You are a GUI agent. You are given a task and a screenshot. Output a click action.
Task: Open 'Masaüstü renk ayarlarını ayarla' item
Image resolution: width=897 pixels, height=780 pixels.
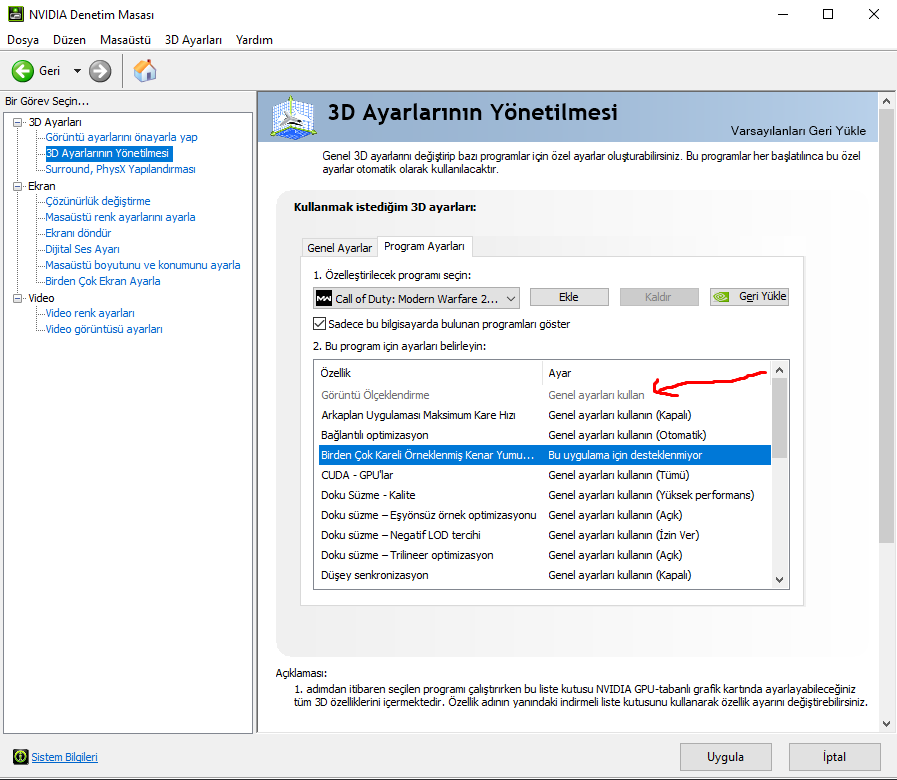pos(120,217)
